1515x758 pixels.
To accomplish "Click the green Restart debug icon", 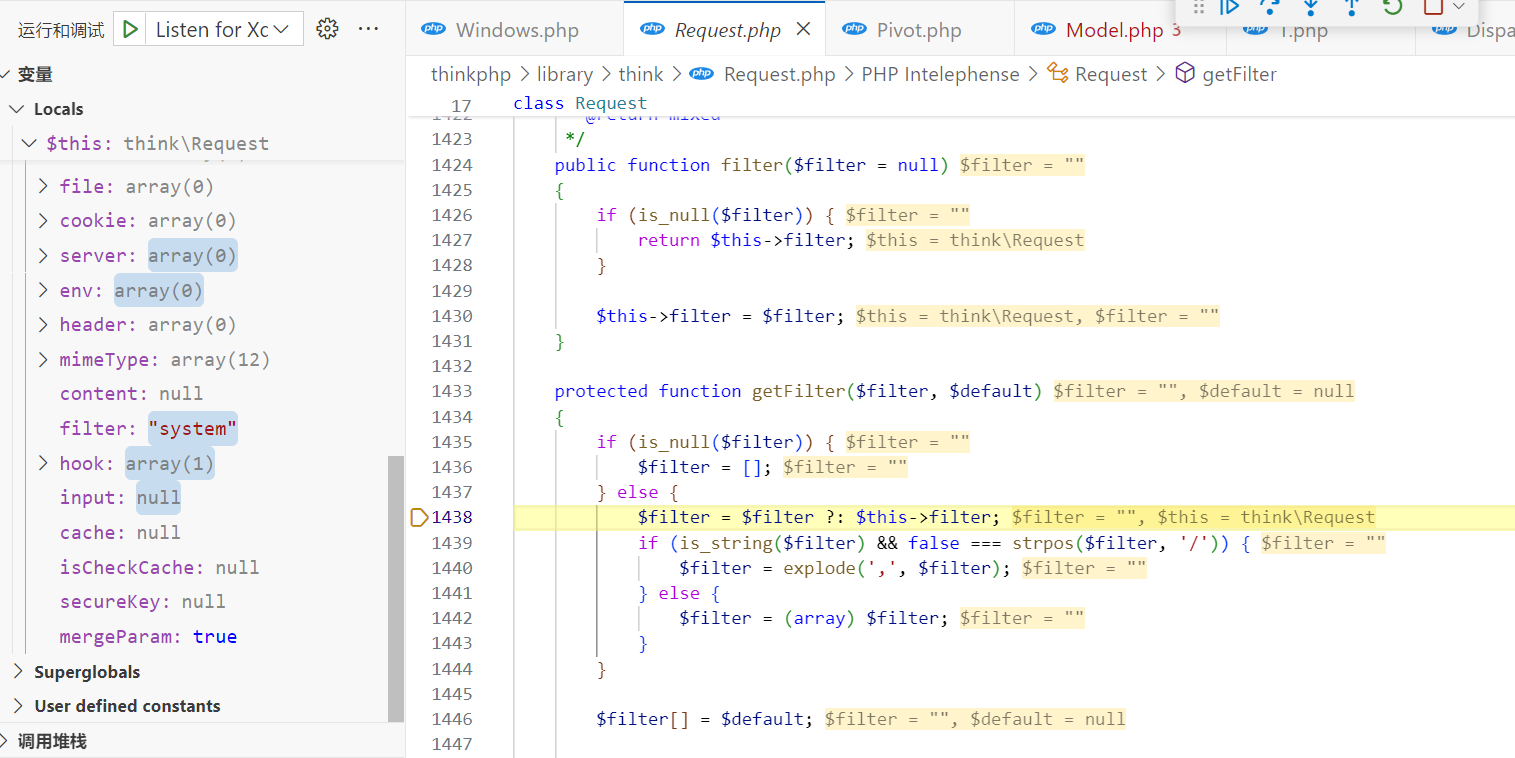I will point(1393,7).
